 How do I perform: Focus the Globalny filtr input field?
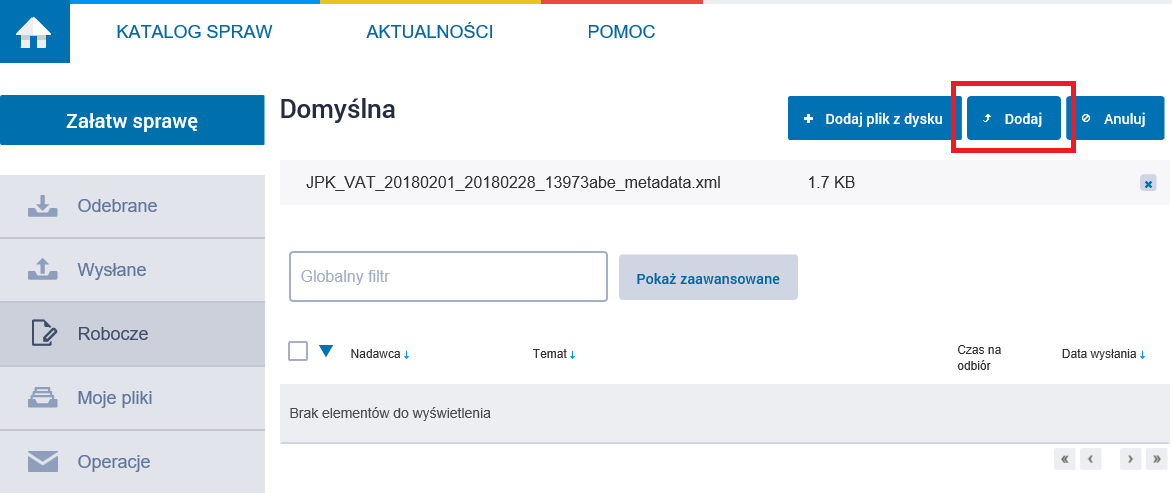tap(448, 276)
